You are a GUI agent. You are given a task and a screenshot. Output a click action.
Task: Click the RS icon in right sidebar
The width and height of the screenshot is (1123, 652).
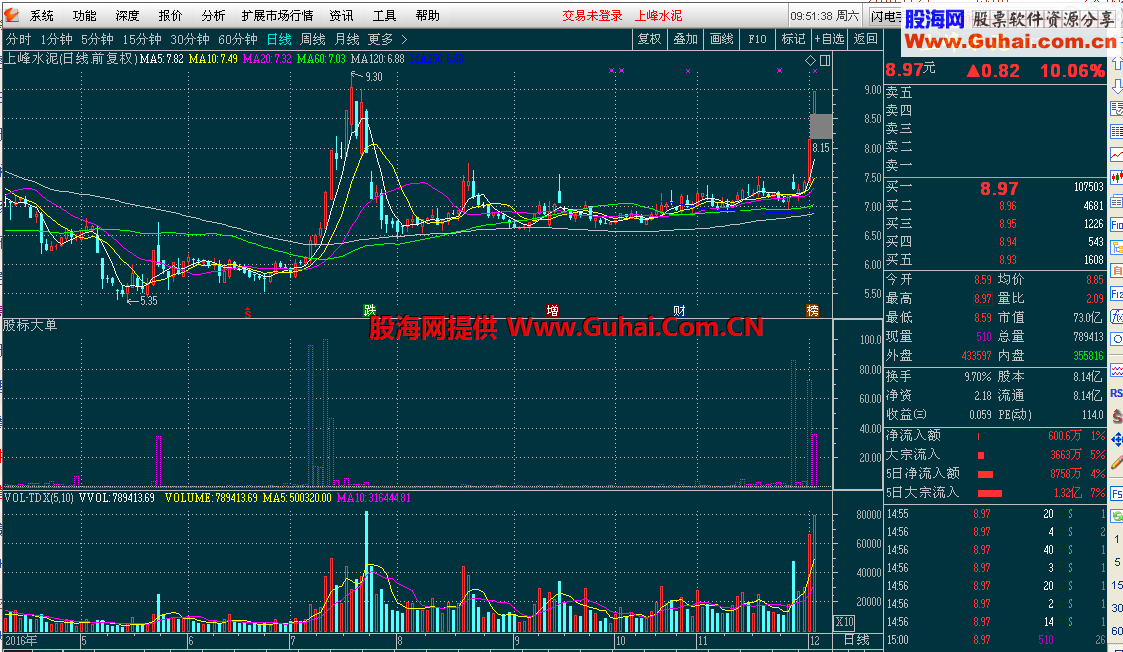tap(1117, 393)
